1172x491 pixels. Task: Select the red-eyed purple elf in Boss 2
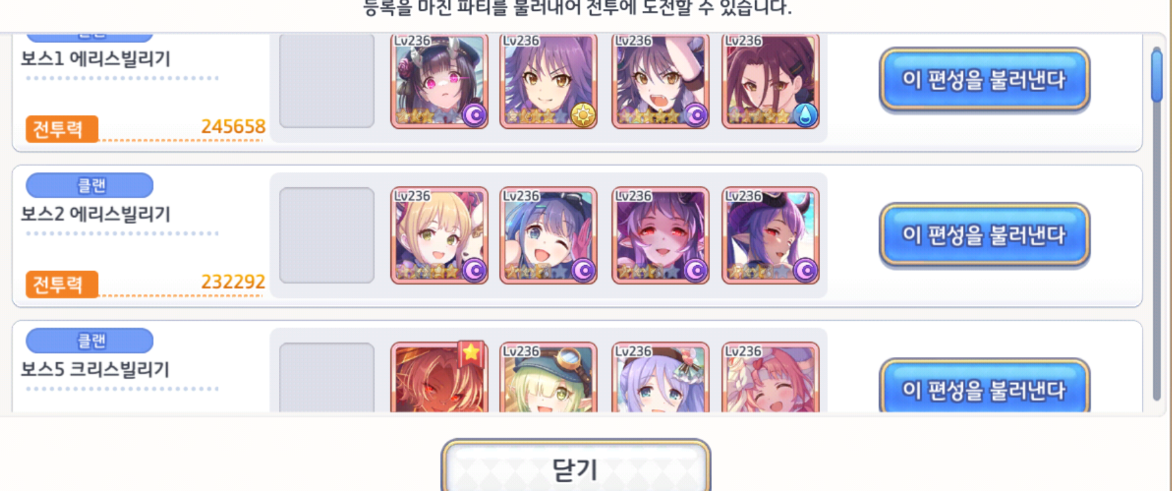point(660,235)
